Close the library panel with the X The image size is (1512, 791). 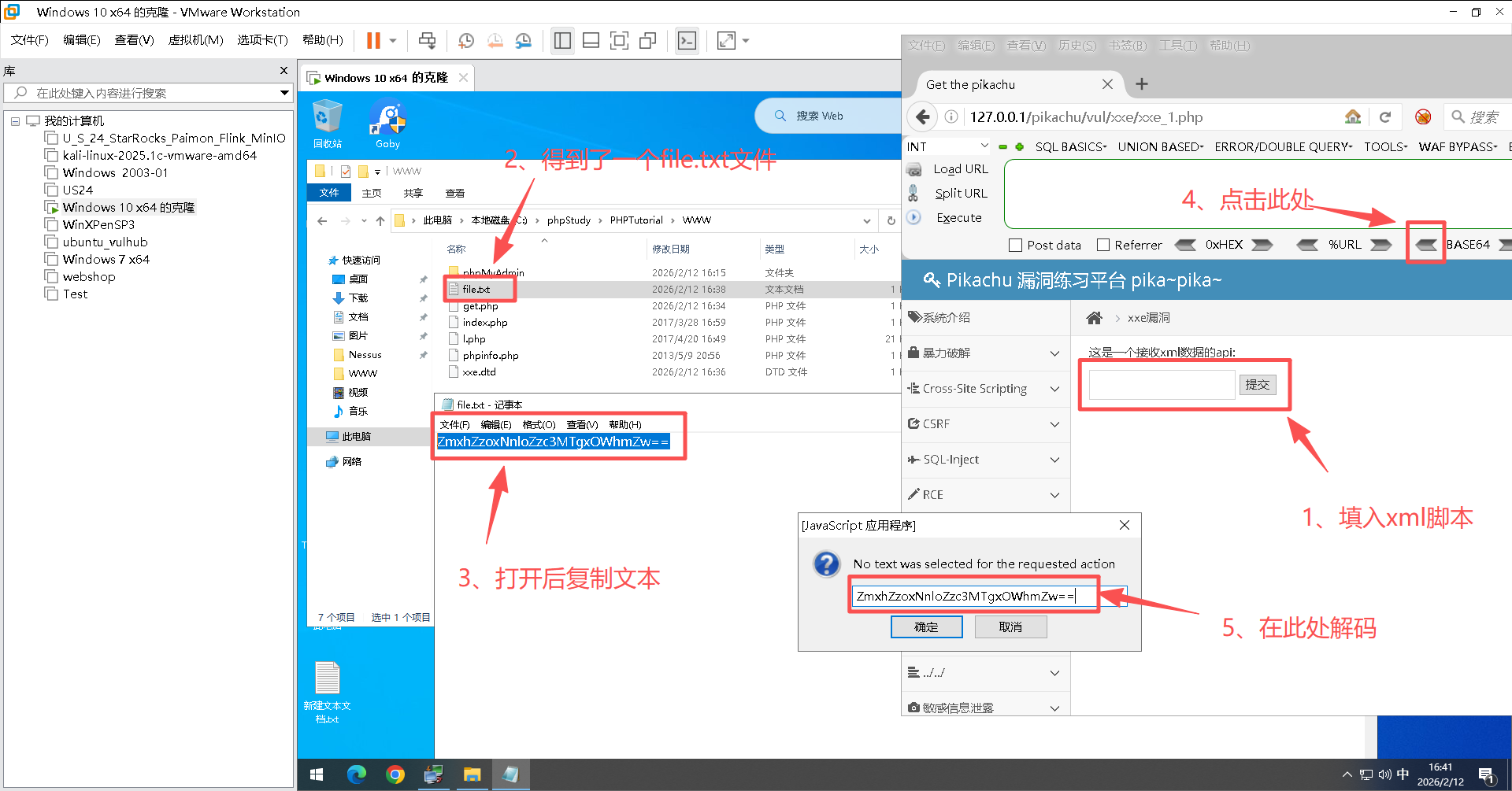click(x=283, y=71)
